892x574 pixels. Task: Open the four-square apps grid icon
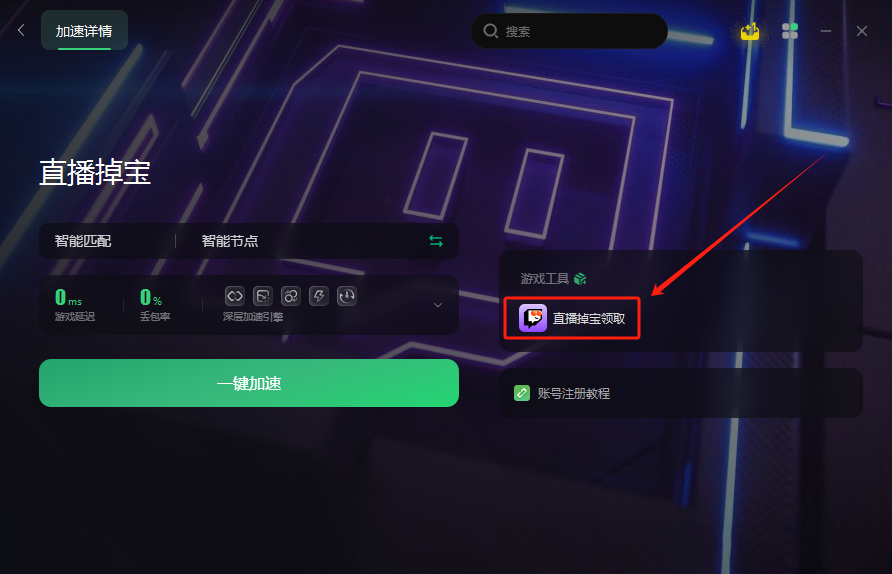pyautogui.click(x=790, y=31)
